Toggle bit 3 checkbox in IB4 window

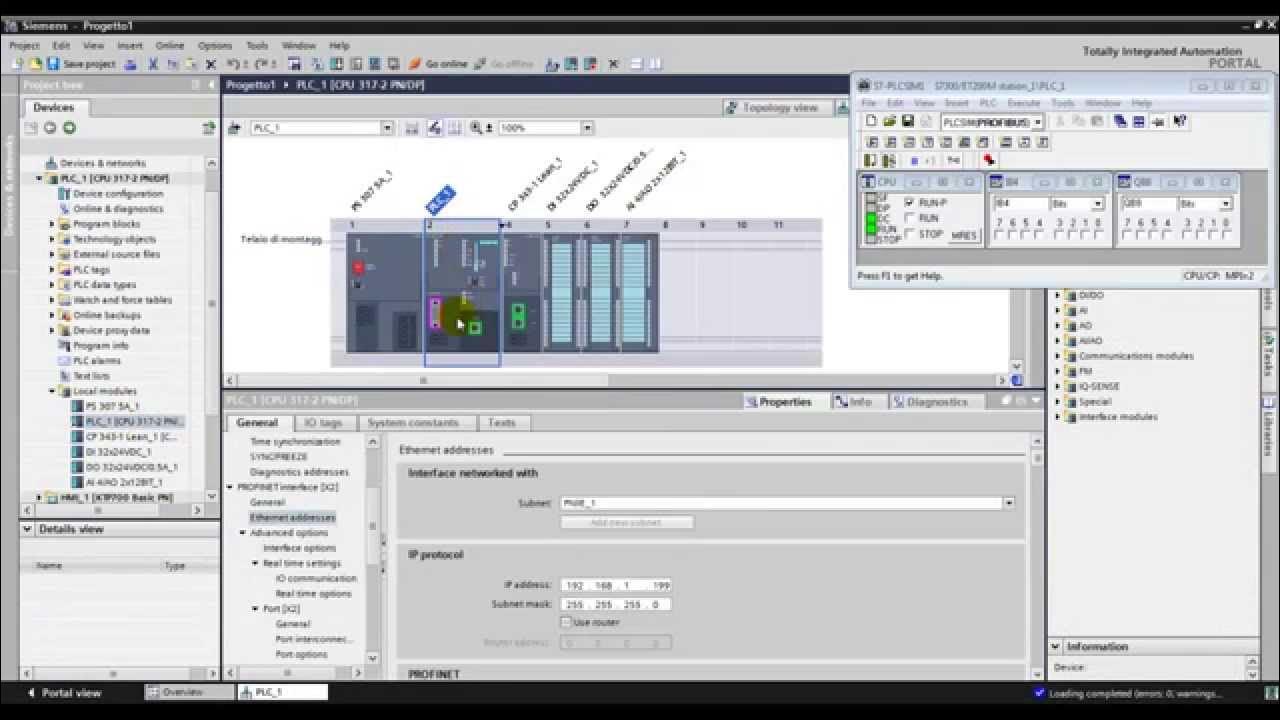coord(1060,235)
